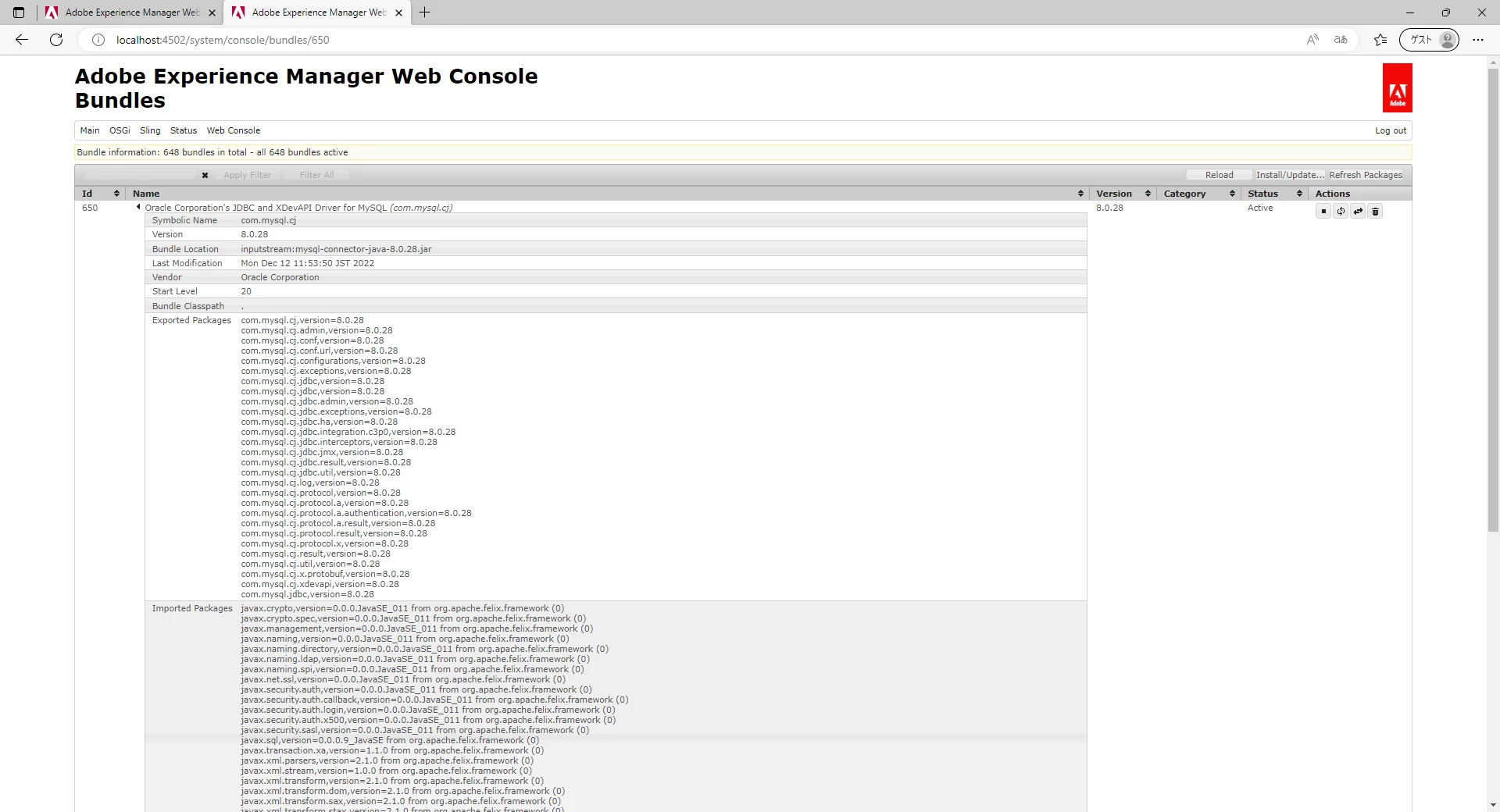
Task: Click the Imported Packages row label
Action: 192,608
